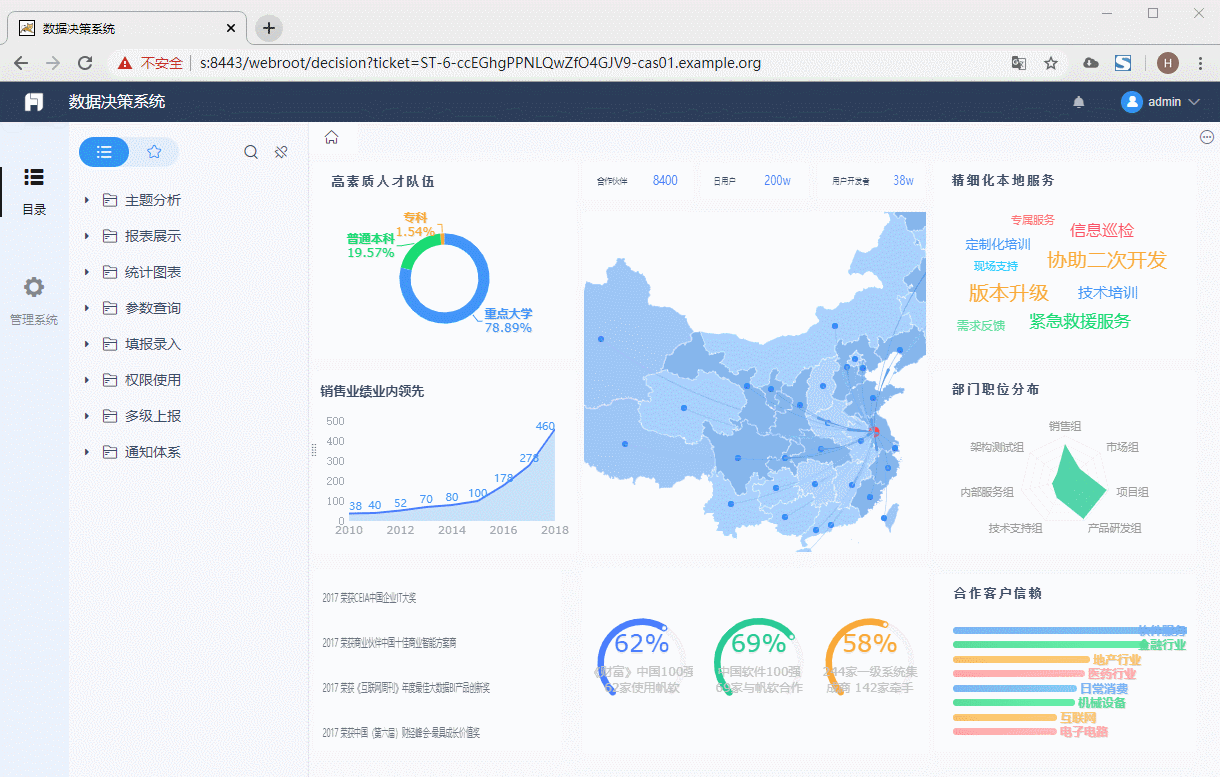
Task: Click the 58% gauge ring
Action: [x=870, y=656]
